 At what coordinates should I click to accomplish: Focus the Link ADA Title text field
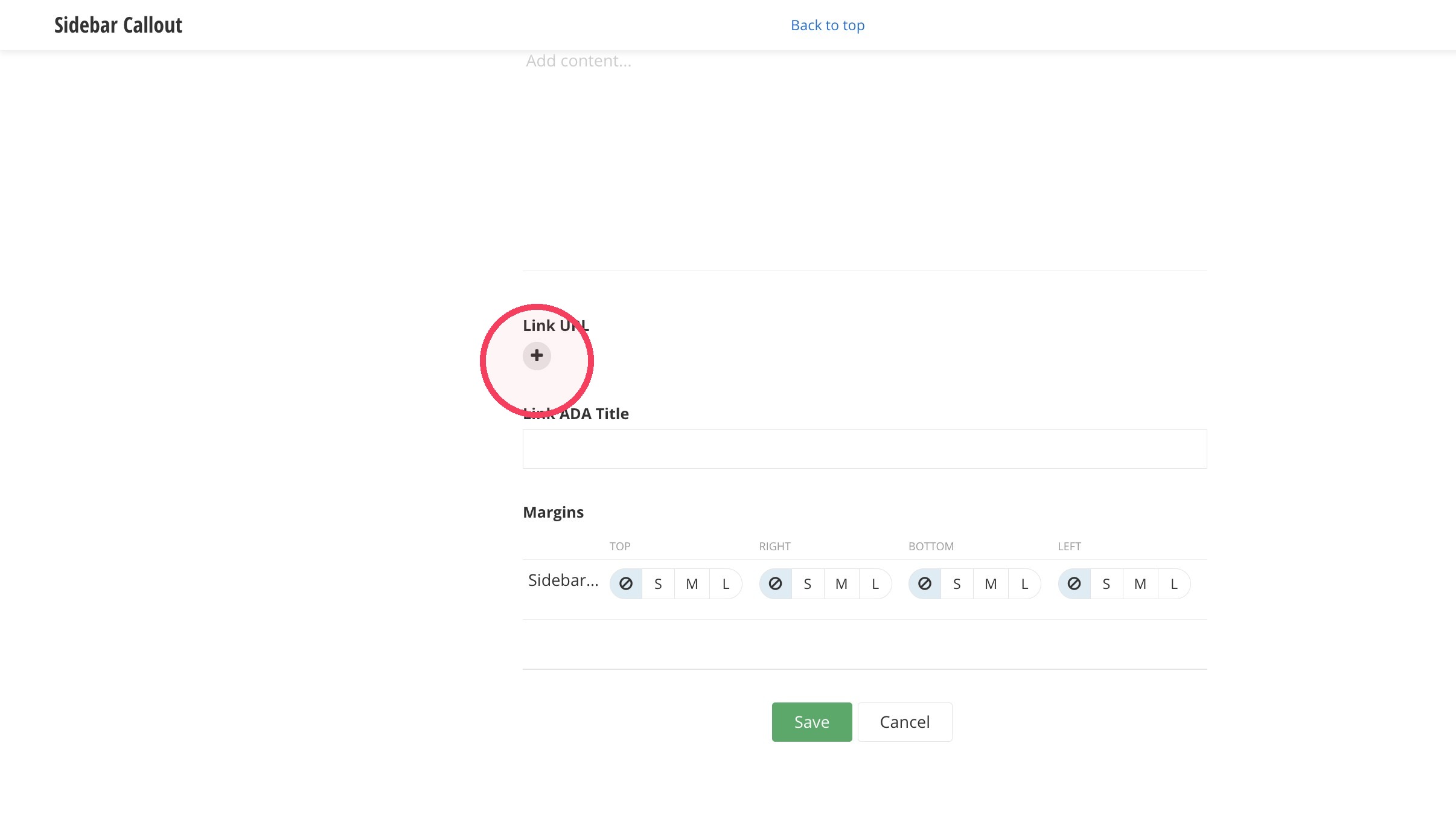point(865,449)
